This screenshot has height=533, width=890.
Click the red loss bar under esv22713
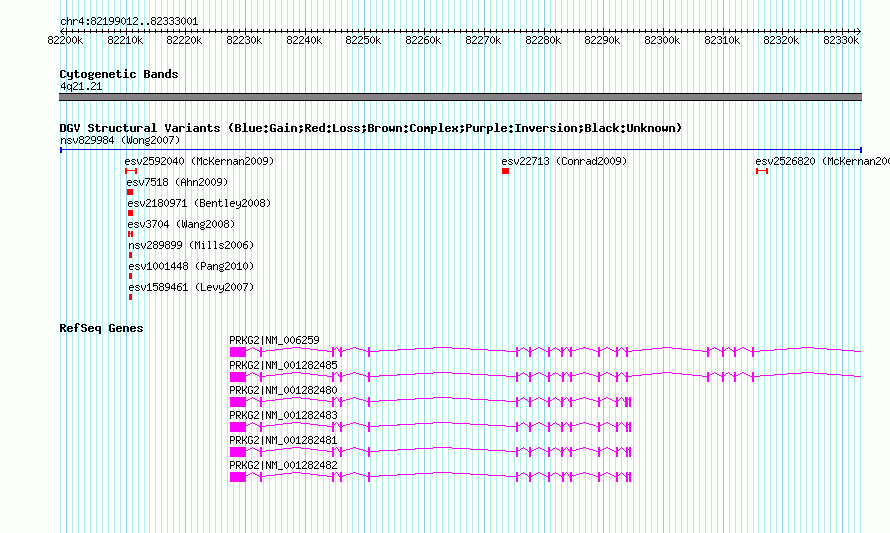(x=505, y=171)
